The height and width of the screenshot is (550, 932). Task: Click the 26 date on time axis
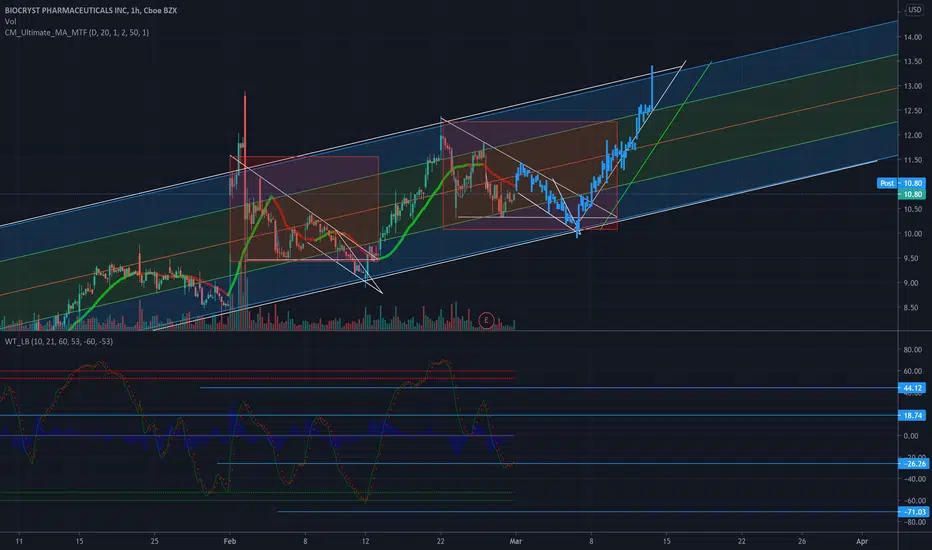[802, 541]
